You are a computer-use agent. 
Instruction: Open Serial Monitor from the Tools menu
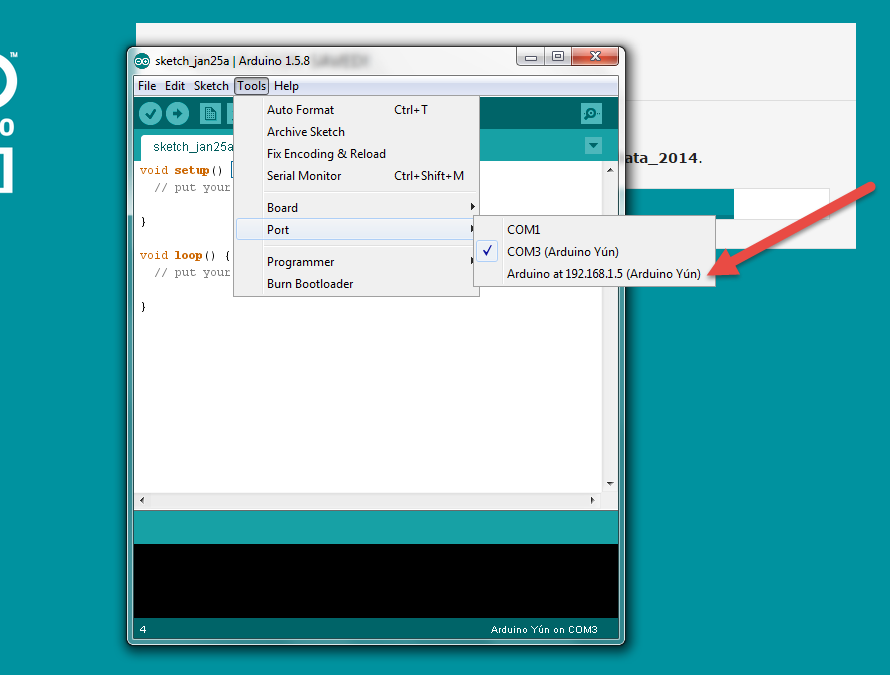click(356, 176)
